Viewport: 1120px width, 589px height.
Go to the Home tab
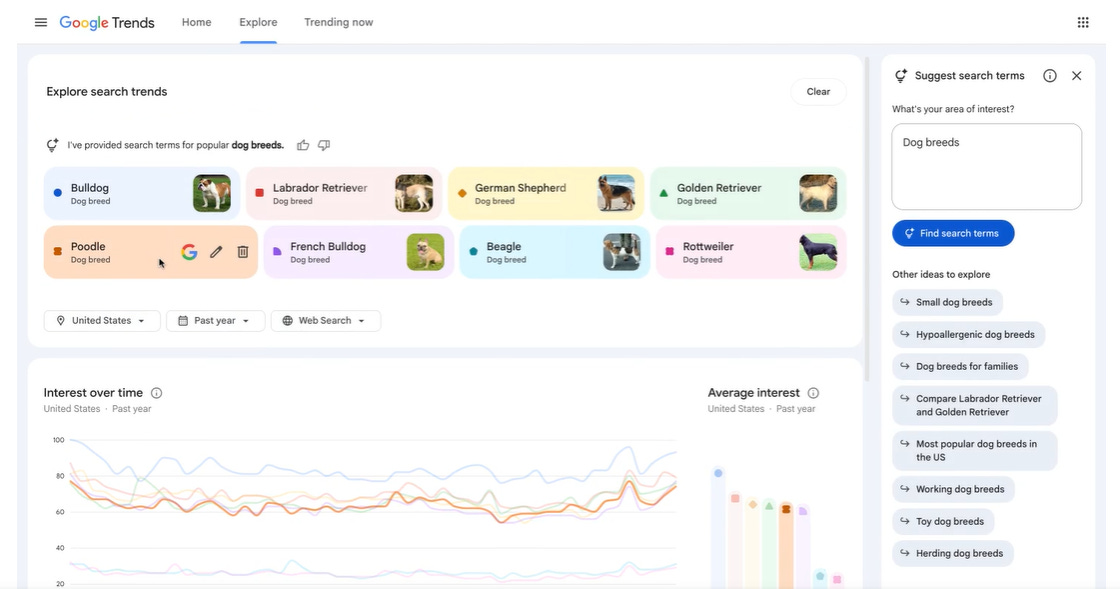pos(196,22)
